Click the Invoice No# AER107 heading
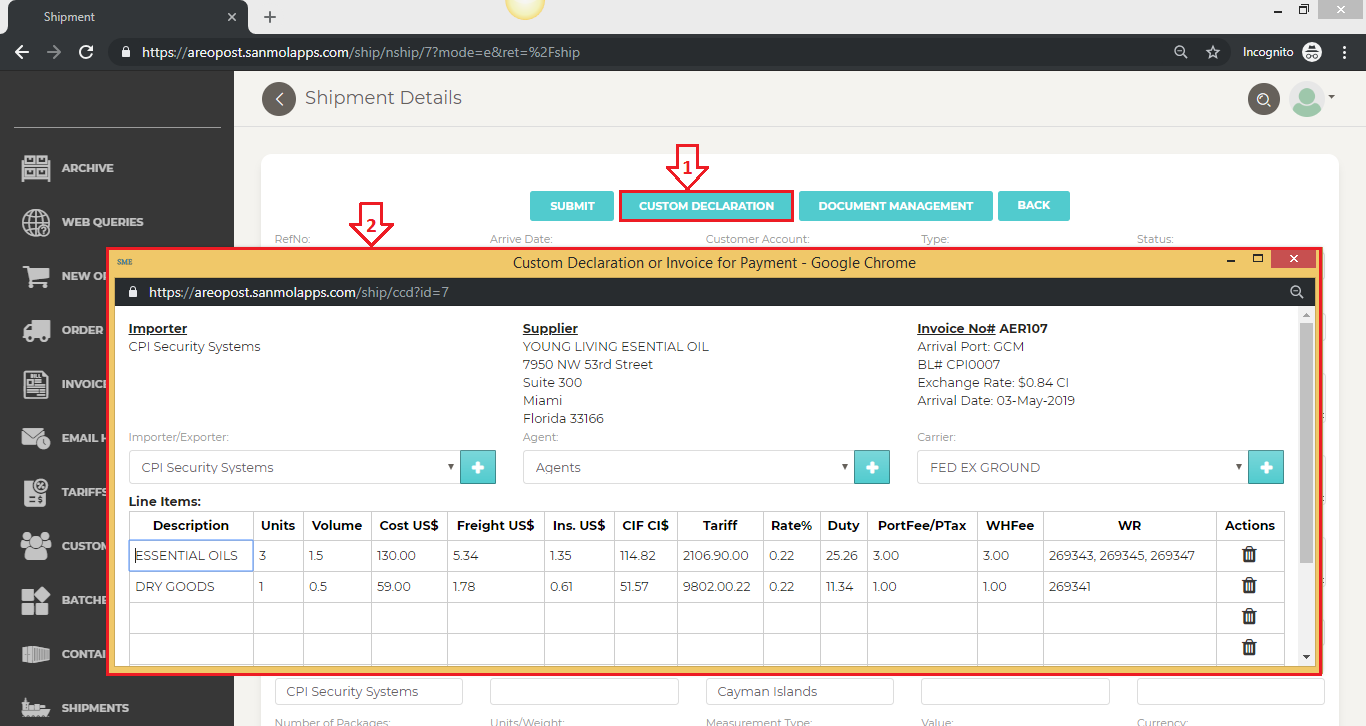This screenshot has height=726, width=1366. pyautogui.click(x=982, y=328)
